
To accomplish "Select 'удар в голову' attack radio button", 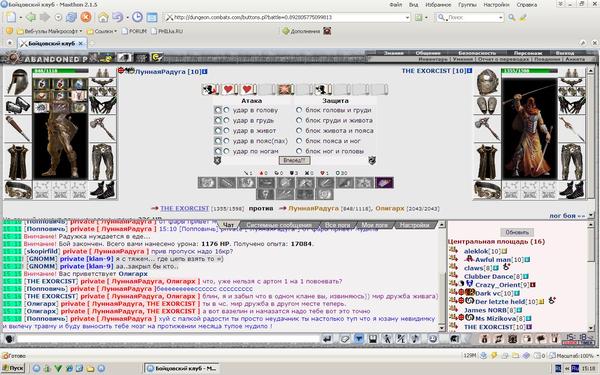I will 227,110.
